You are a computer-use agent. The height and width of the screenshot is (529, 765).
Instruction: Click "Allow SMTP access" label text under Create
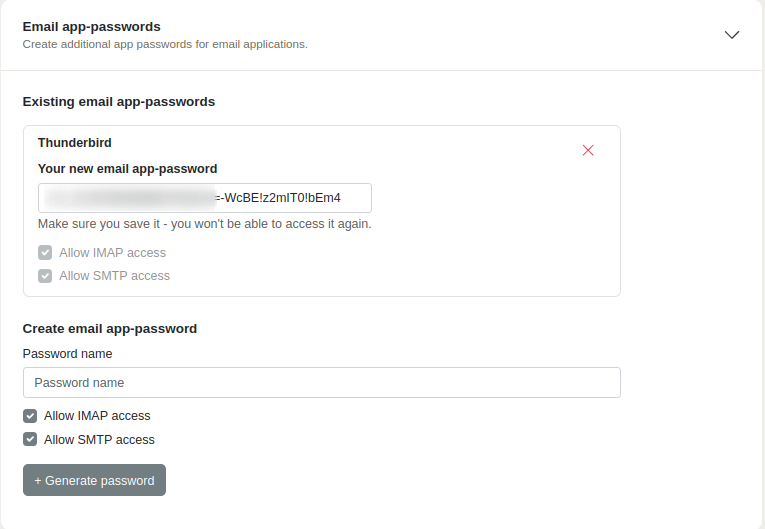click(x=99, y=440)
